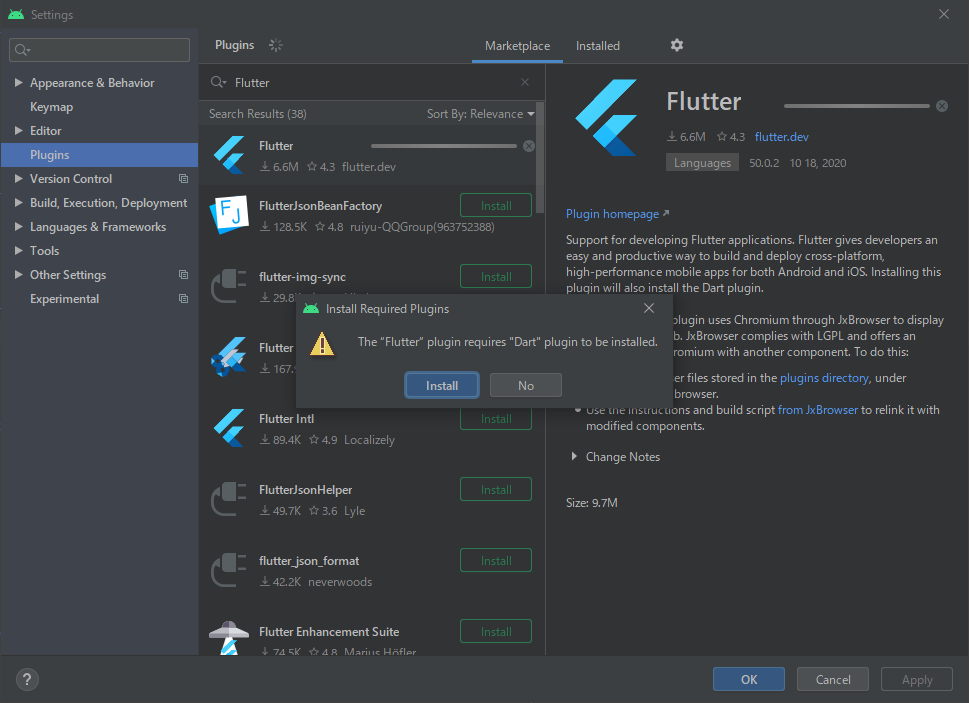Switch to Marketplace tab

[517, 46]
